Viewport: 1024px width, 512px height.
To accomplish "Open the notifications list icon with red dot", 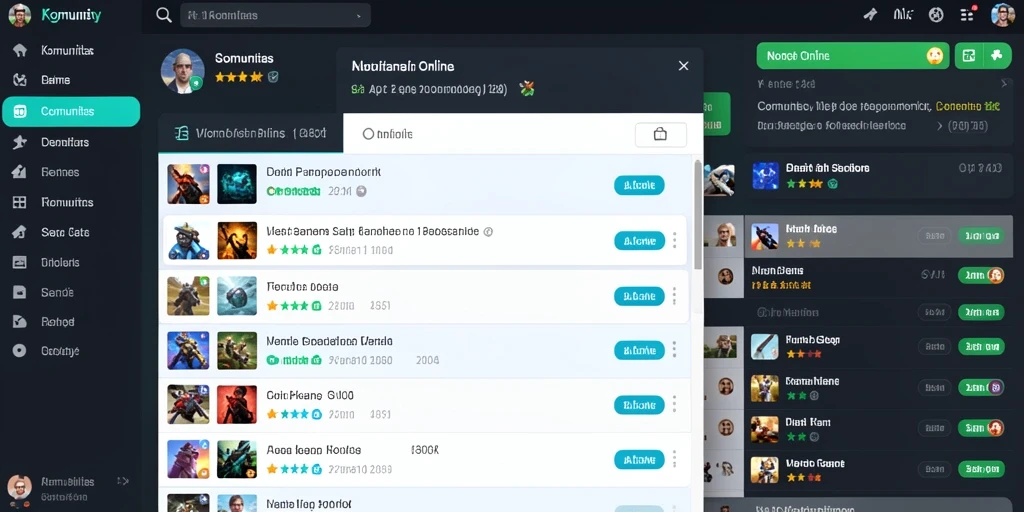I will pyautogui.click(x=968, y=14).
